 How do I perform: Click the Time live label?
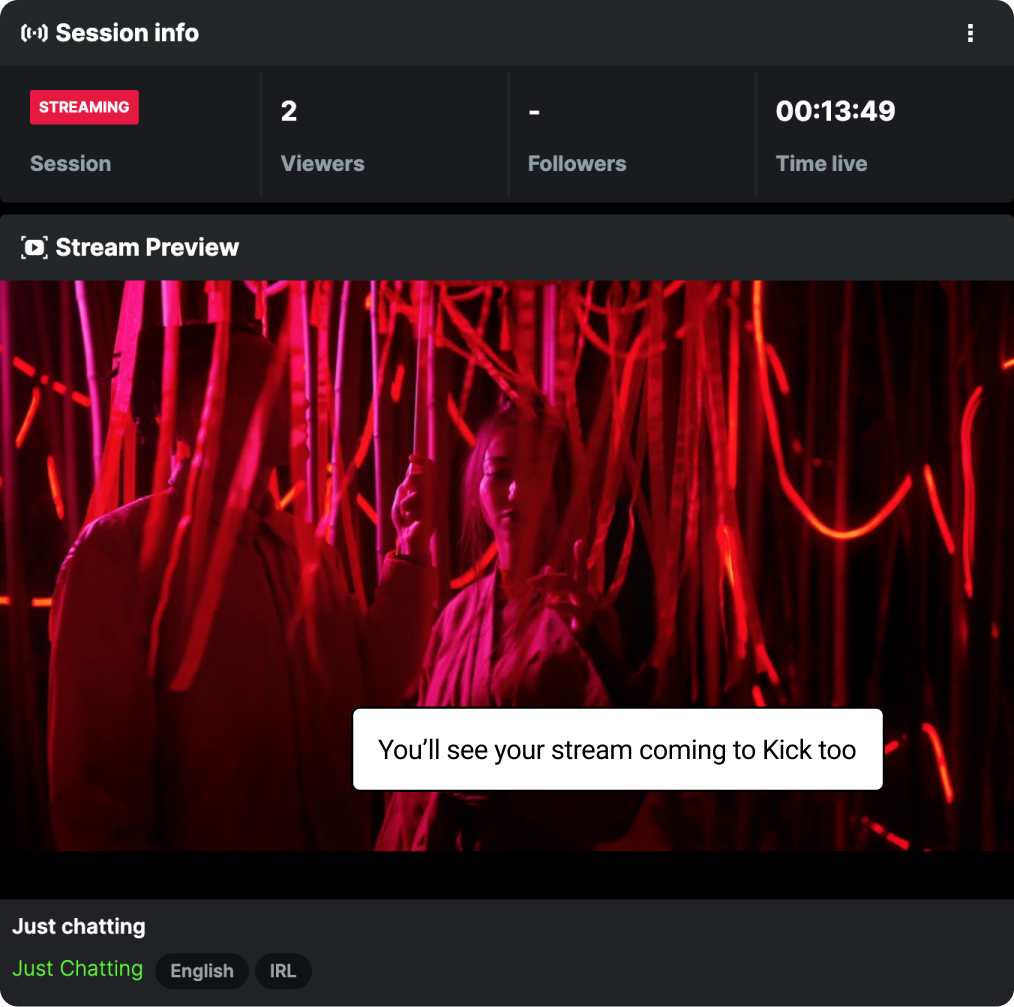click(x=821, y=164)
